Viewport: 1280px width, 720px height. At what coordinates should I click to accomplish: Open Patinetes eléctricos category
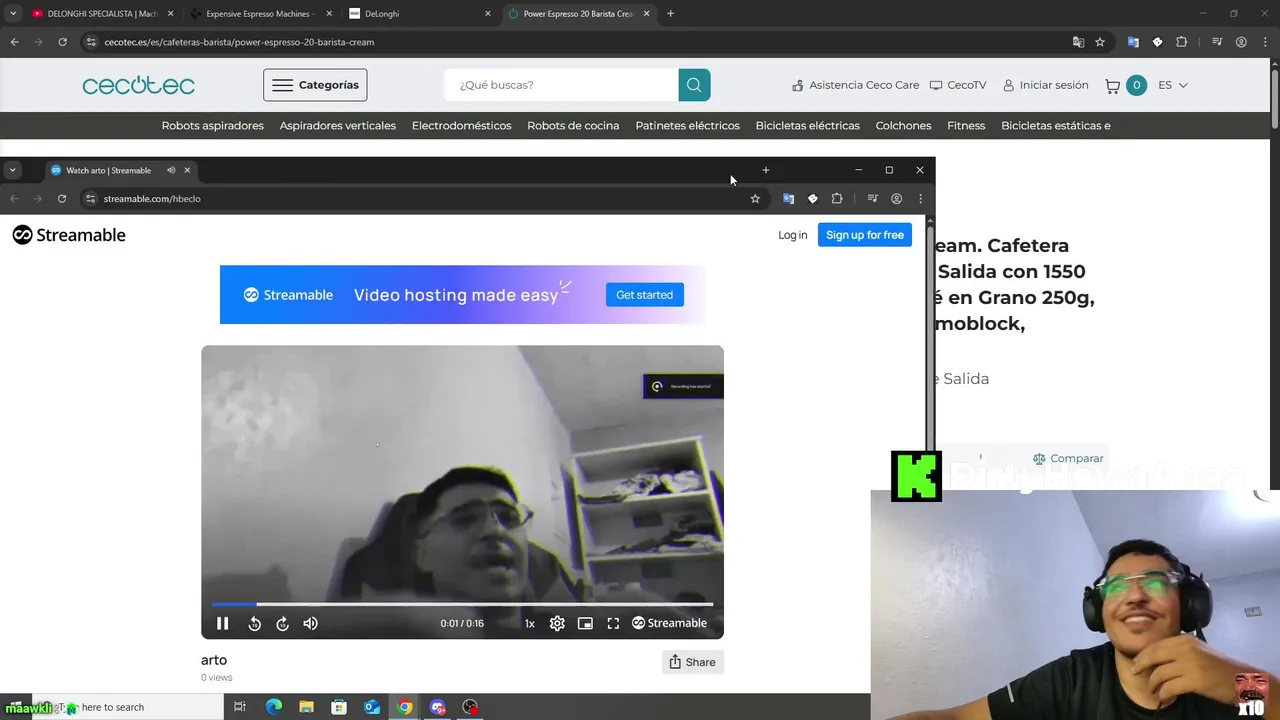pyautogui.click(x=688, y=126)
